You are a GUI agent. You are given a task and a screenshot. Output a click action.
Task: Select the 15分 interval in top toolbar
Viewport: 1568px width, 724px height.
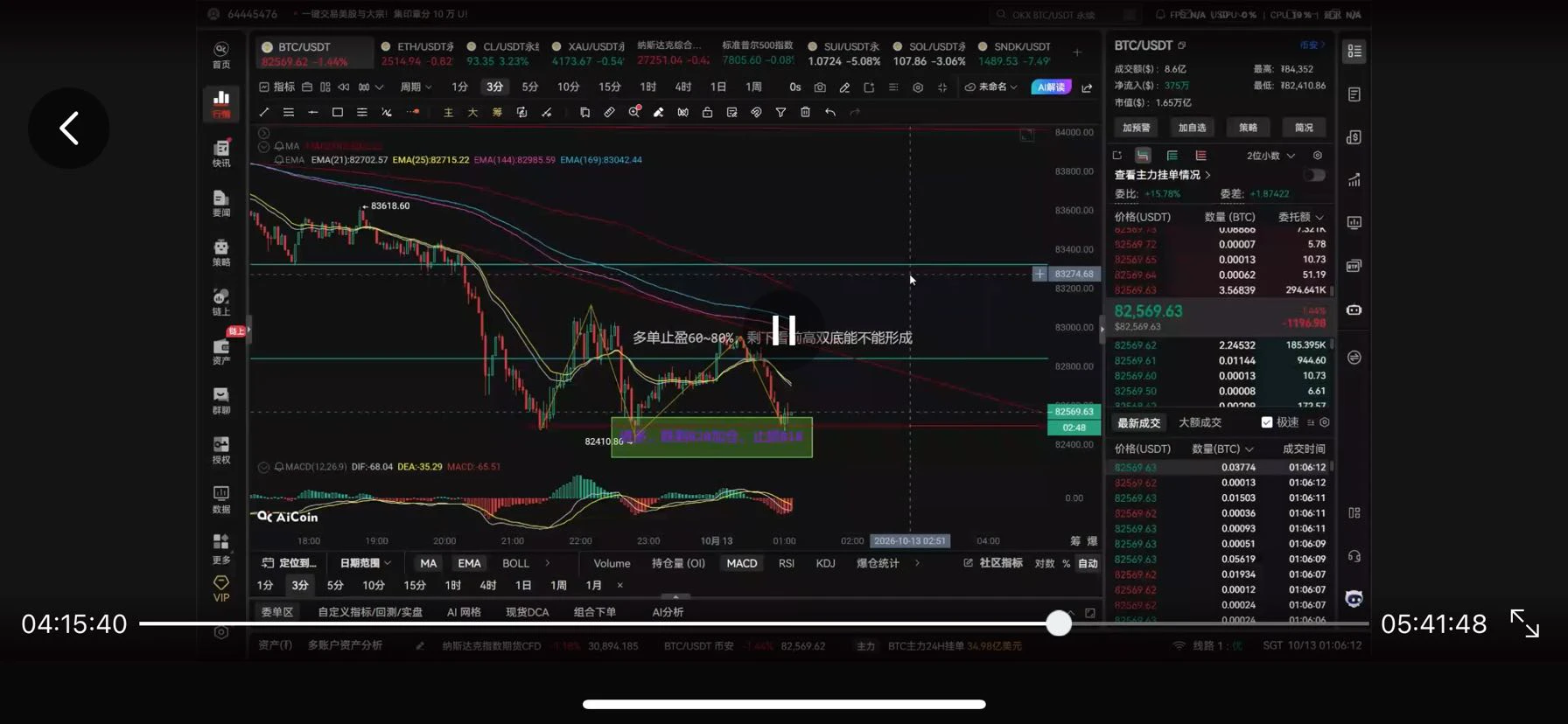click(x=610, y=87)
